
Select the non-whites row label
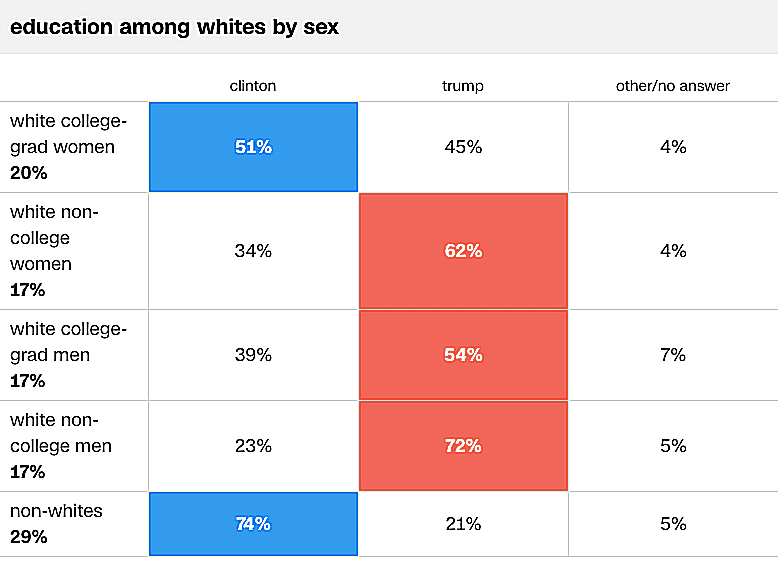pos(56,523)
